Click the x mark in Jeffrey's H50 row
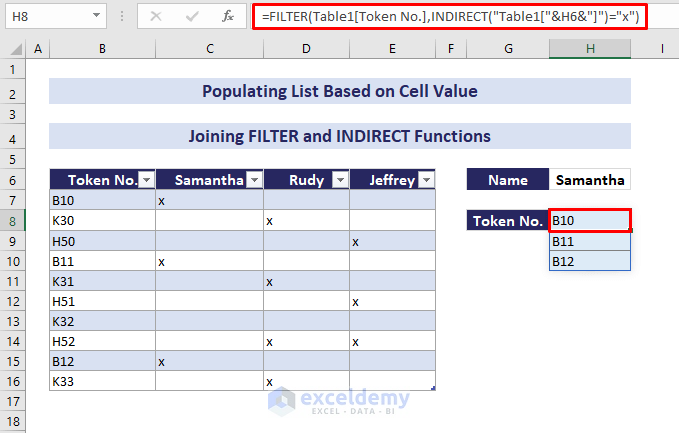 [x=355, y=241]
